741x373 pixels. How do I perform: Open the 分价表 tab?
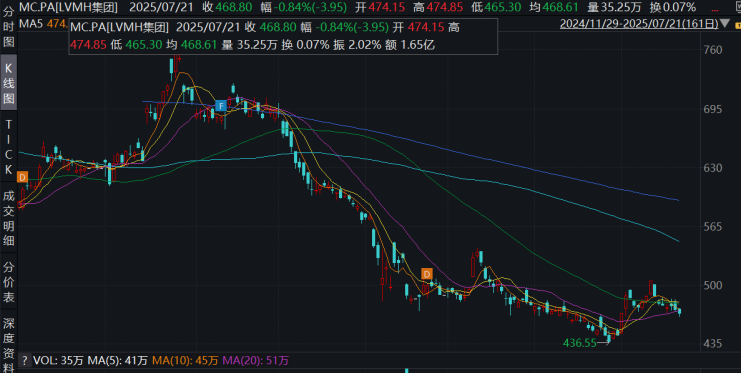point(9,282)
